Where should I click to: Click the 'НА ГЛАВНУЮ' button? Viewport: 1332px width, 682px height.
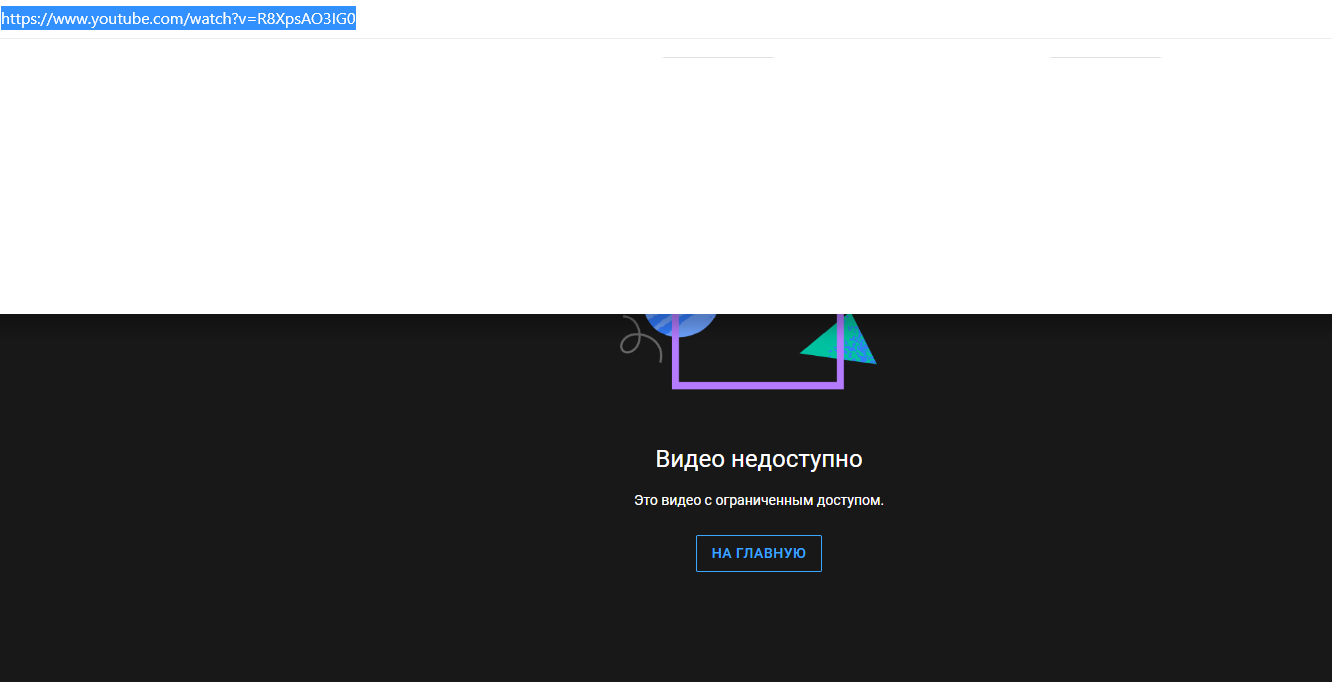click(758, 553)
